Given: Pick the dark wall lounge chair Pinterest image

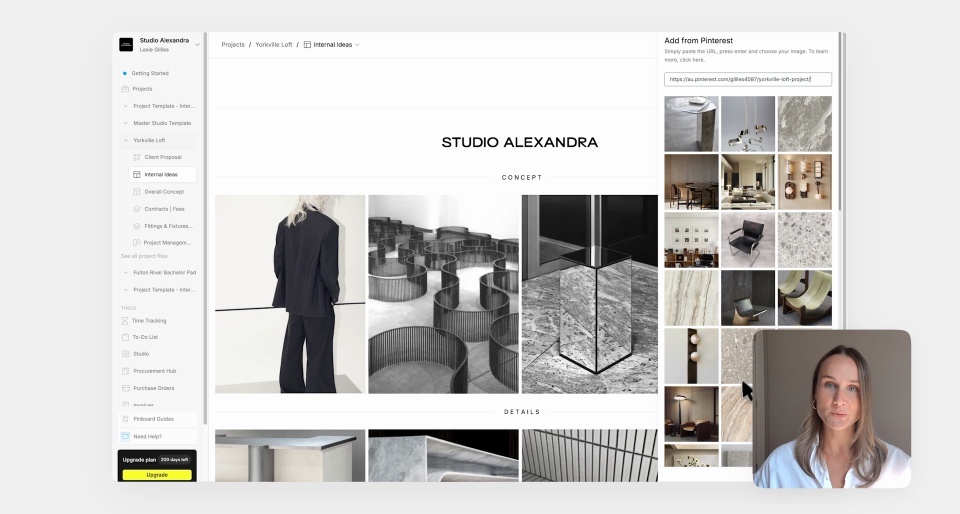Looking at the screenshot, I should pyautogui.click(x=748, y=298).
